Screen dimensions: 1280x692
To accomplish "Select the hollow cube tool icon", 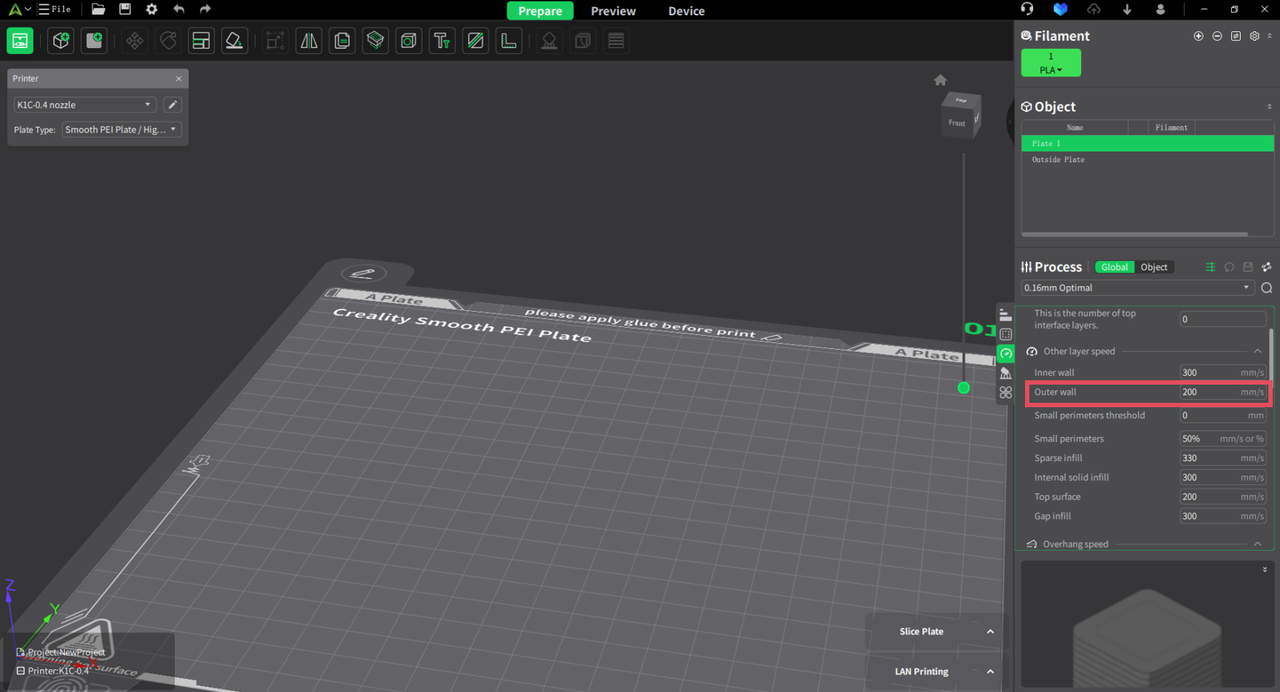I will tap(408, 41).
